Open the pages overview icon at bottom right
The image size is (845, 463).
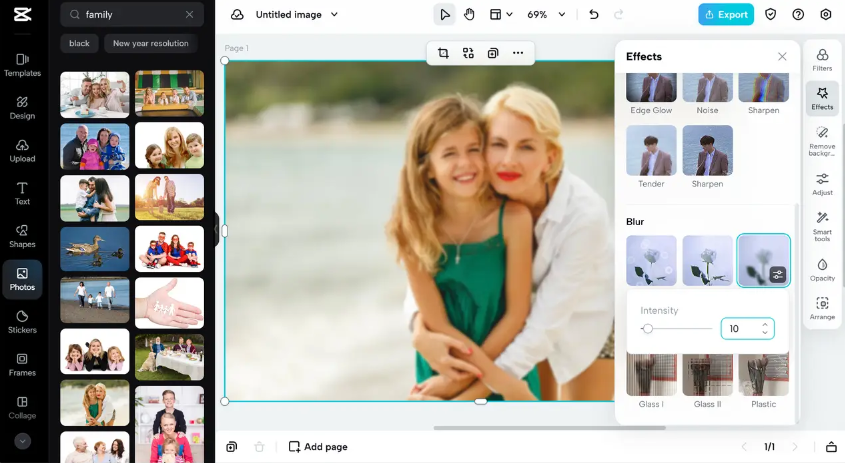832,446
